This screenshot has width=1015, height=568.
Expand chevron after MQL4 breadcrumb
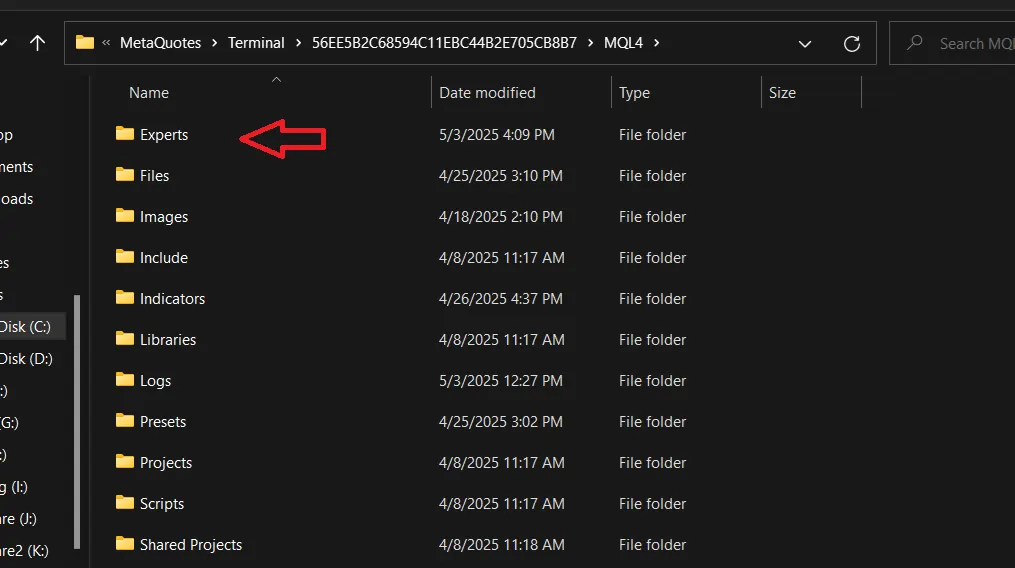click(656, 43)
